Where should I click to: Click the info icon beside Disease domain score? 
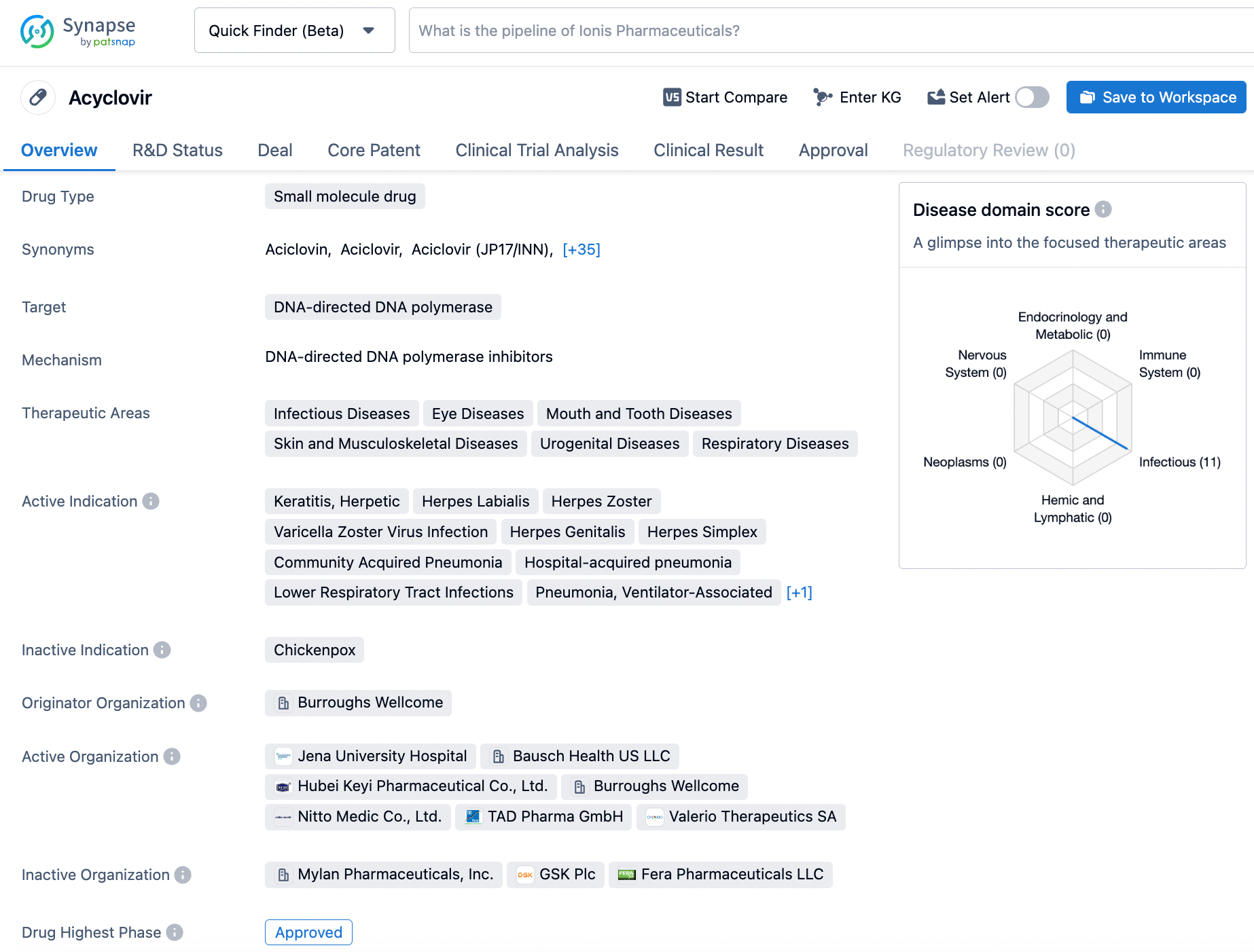coord(1103,210)
